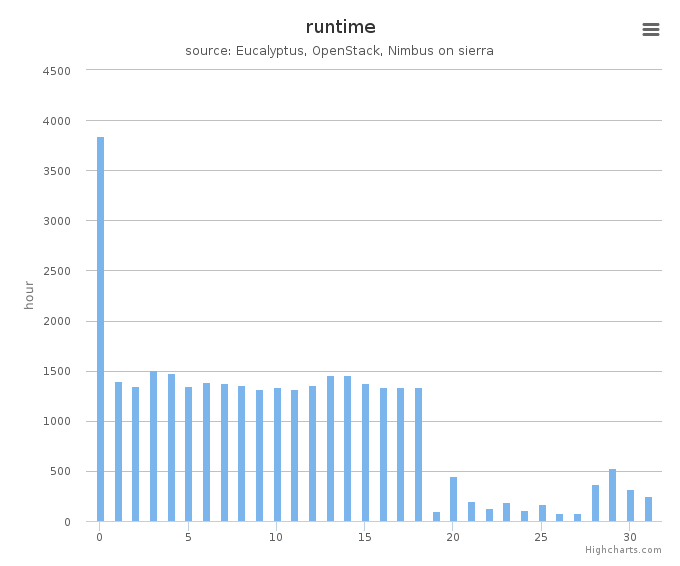This screenshot has height=566, width=680.
Task: Click the bar at x-axis 15
Action: coord(366,453)
